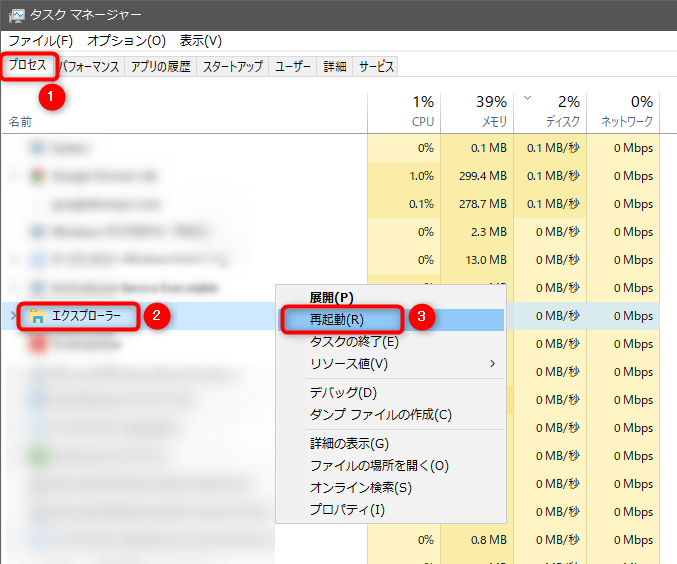
Task: Switch to the サービス tab
Action: pyautogui.click(x=376, y=67)
